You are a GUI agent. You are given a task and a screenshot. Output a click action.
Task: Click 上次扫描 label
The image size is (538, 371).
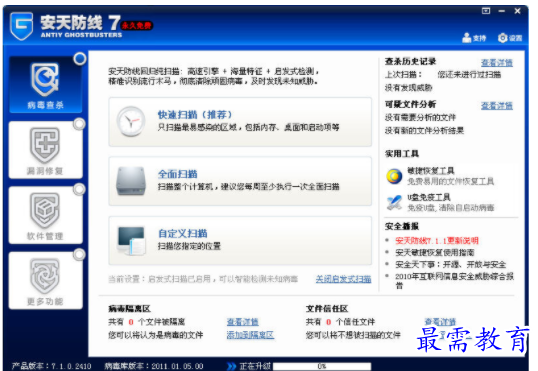[403, 74]
